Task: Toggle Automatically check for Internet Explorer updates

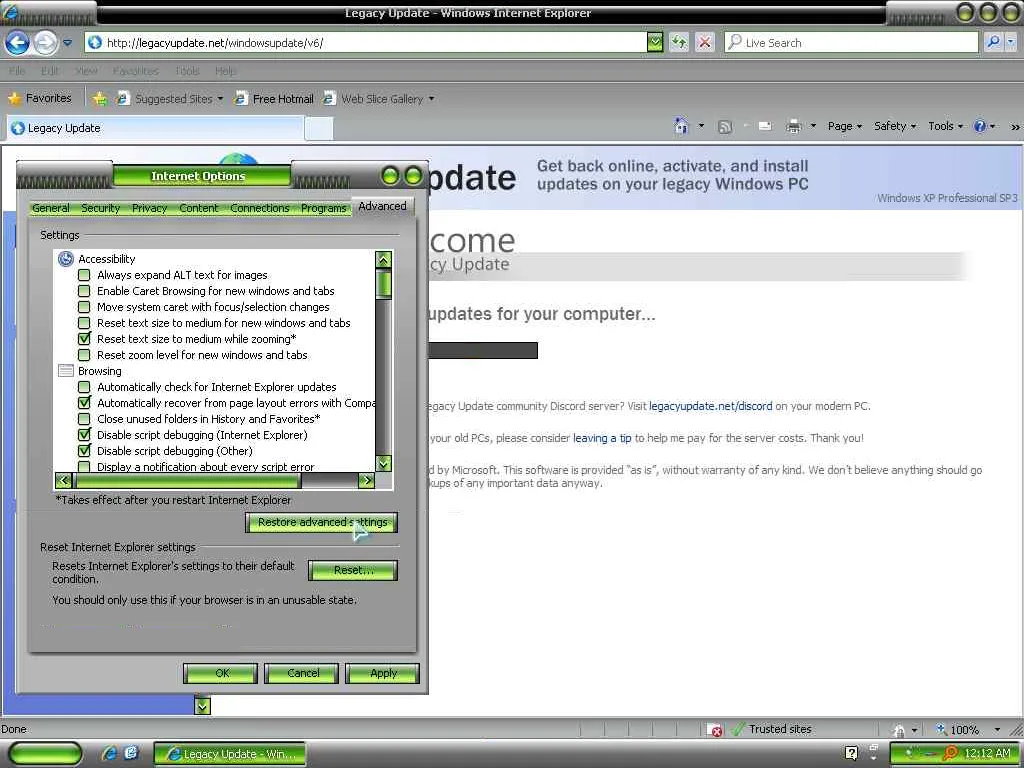Action: point(84,387)
